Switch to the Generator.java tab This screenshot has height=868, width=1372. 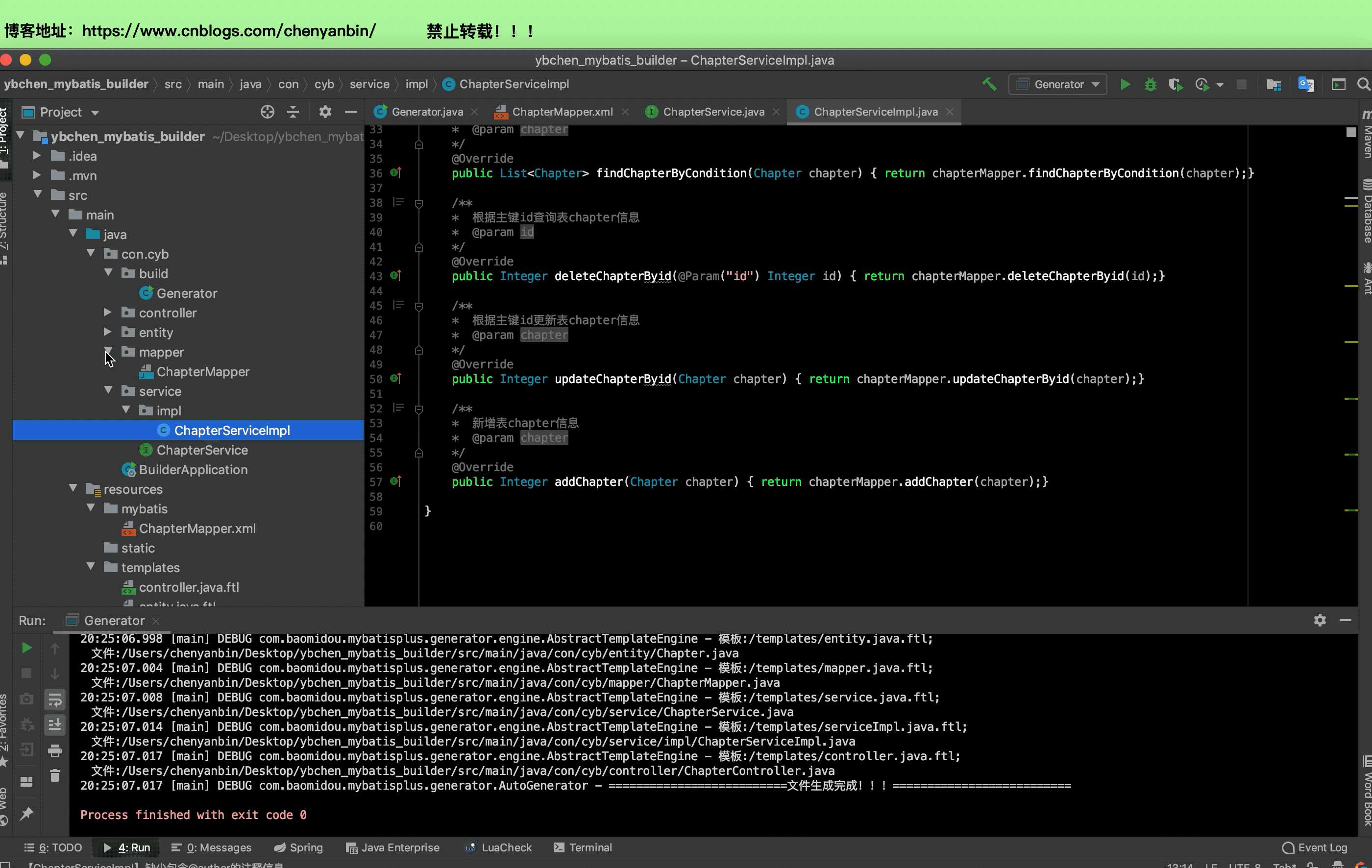pyautogui.click(x=426, y=112)
